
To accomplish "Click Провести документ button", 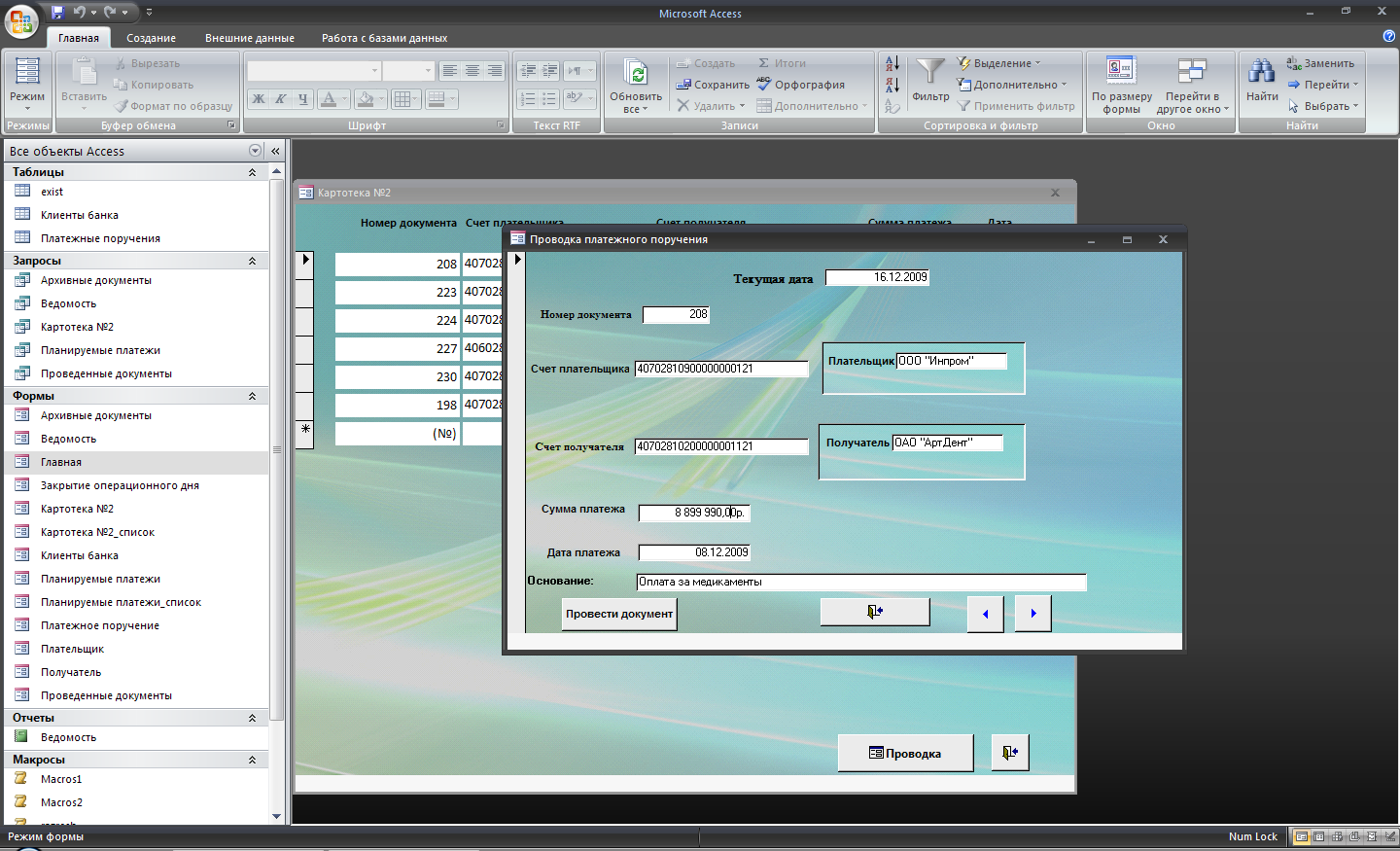I will [619, 614].
